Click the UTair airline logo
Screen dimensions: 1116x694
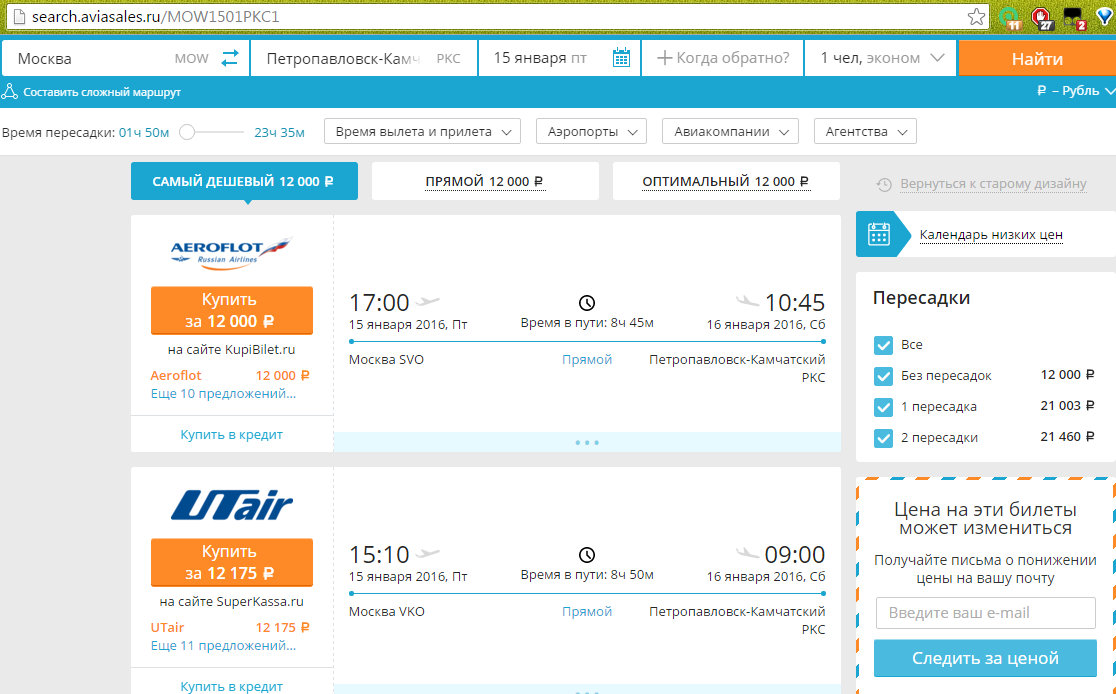pos(231,505)
